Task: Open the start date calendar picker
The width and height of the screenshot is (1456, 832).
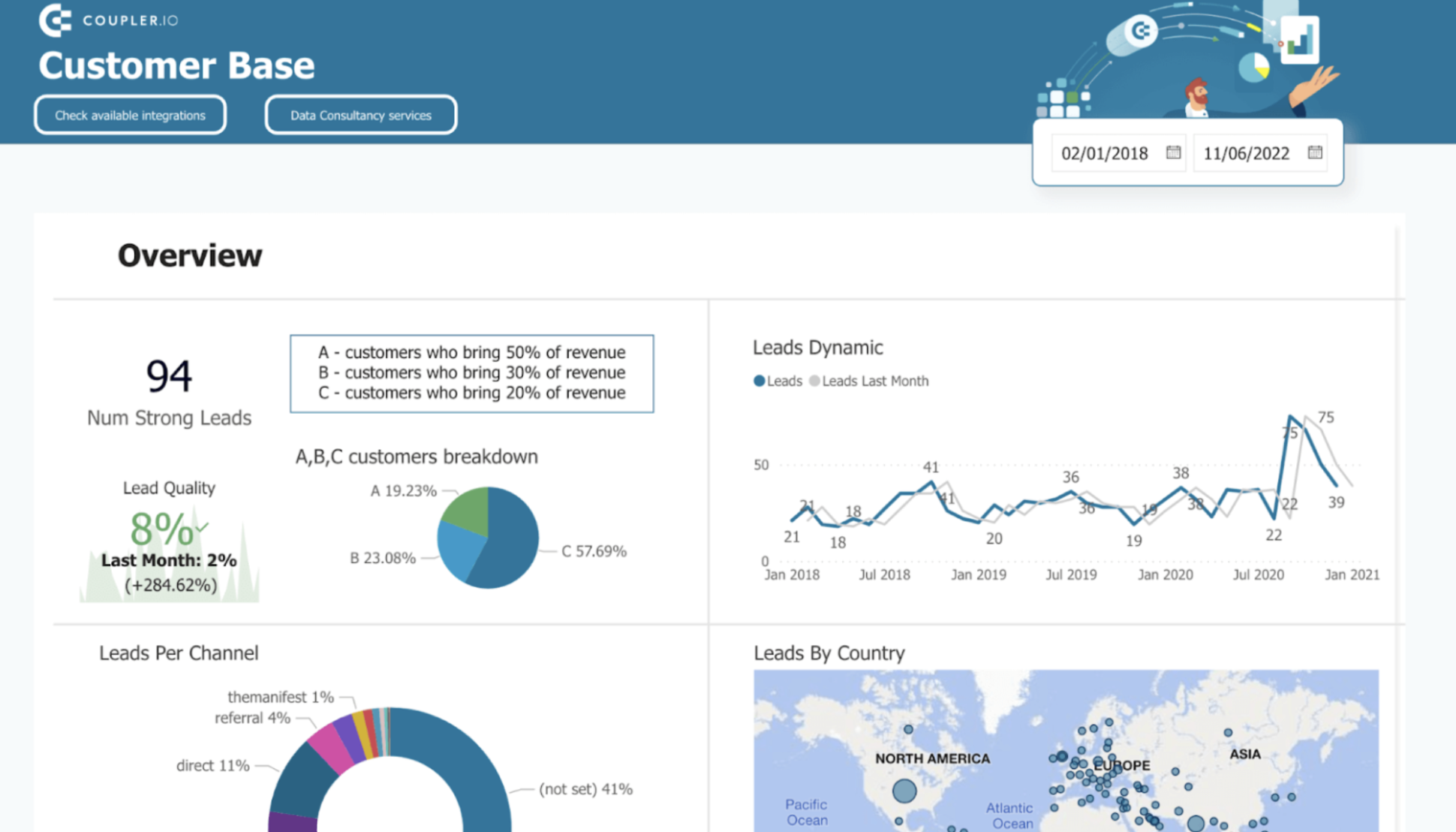Action: pyautogui.click(x=1173, y=152)
